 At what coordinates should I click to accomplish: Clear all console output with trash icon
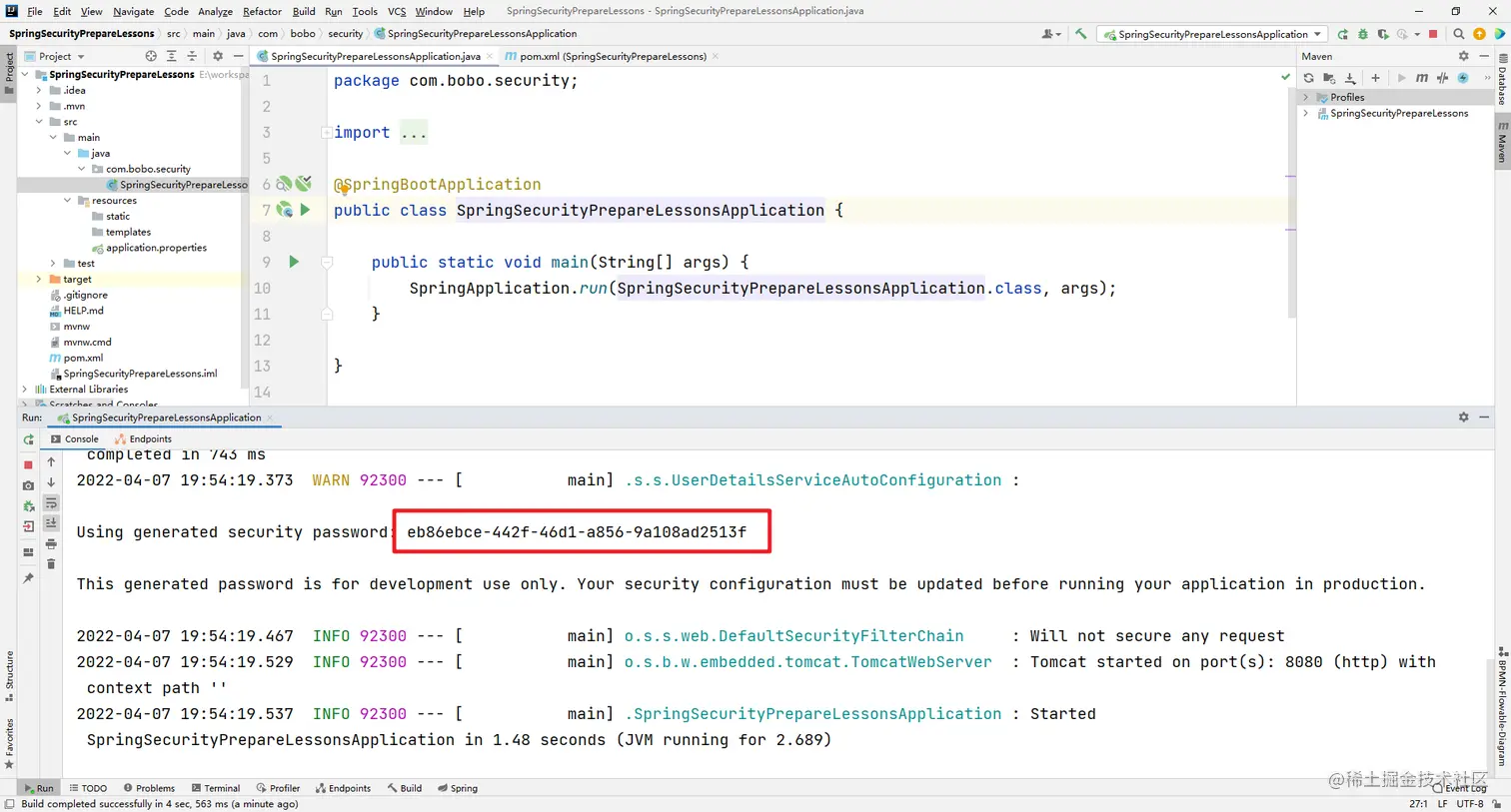(51, 564)
